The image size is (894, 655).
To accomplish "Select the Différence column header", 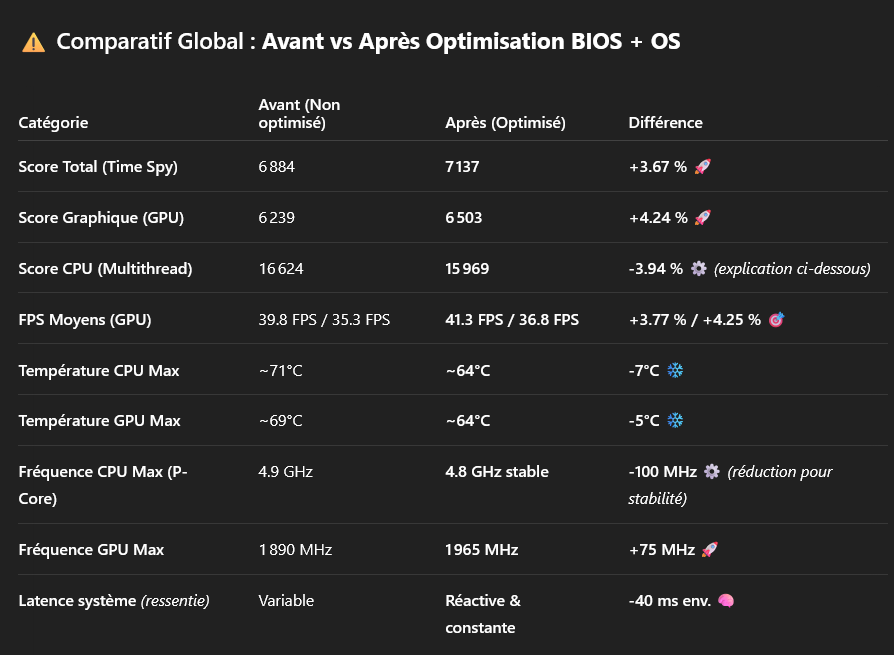I will click(665, 123).
